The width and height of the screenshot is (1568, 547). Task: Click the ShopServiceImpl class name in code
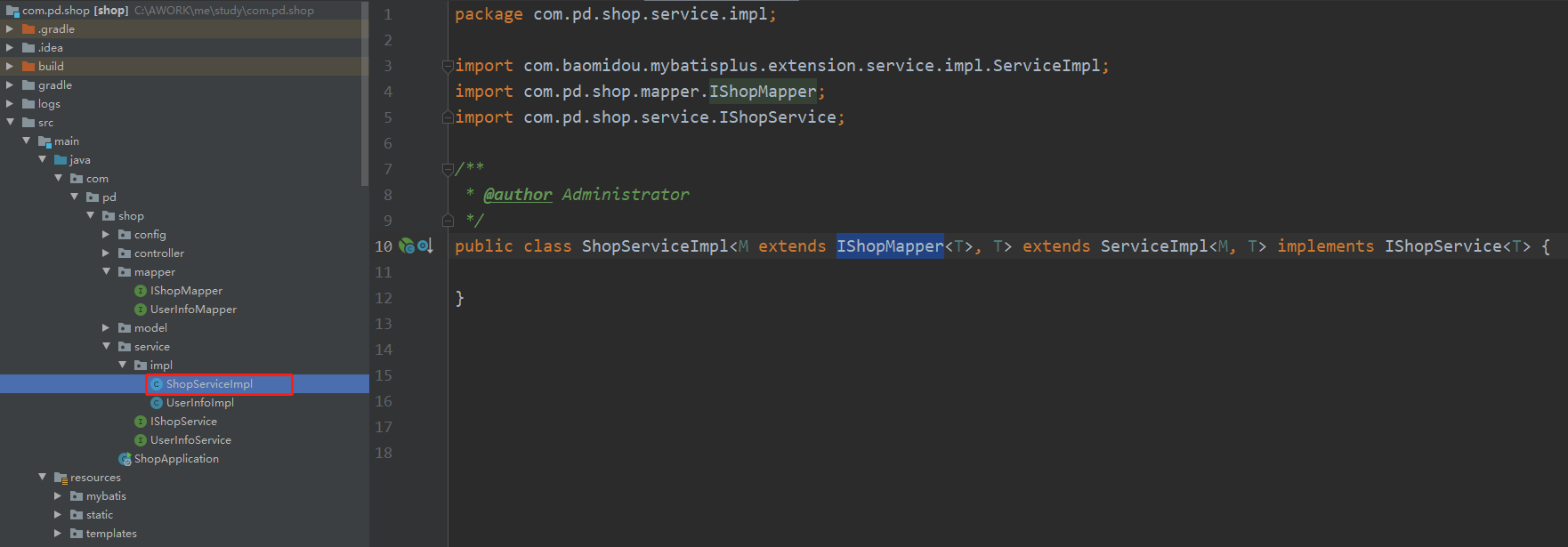(x=655, y=246)
